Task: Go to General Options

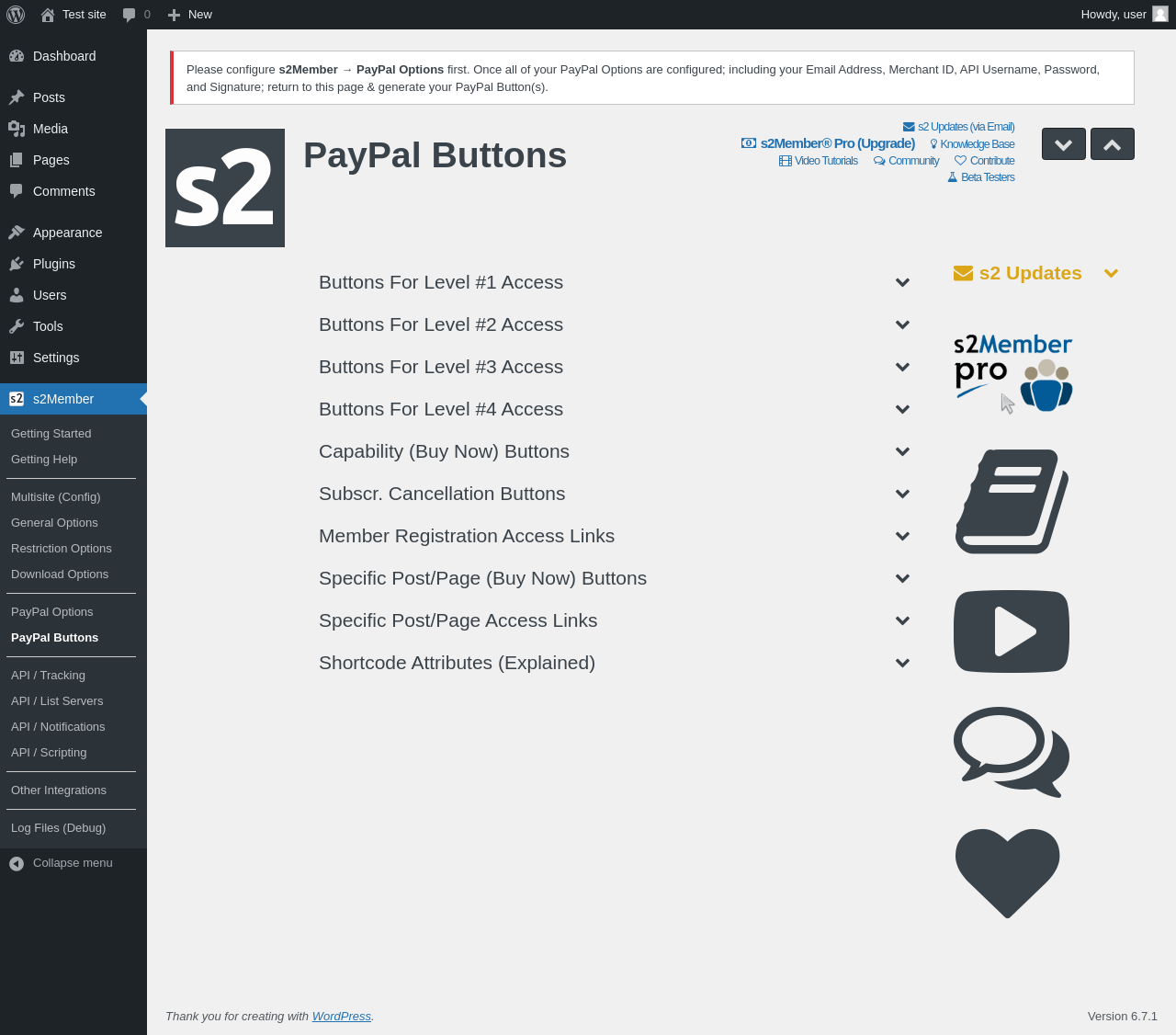Action: [x=73, y=523]
